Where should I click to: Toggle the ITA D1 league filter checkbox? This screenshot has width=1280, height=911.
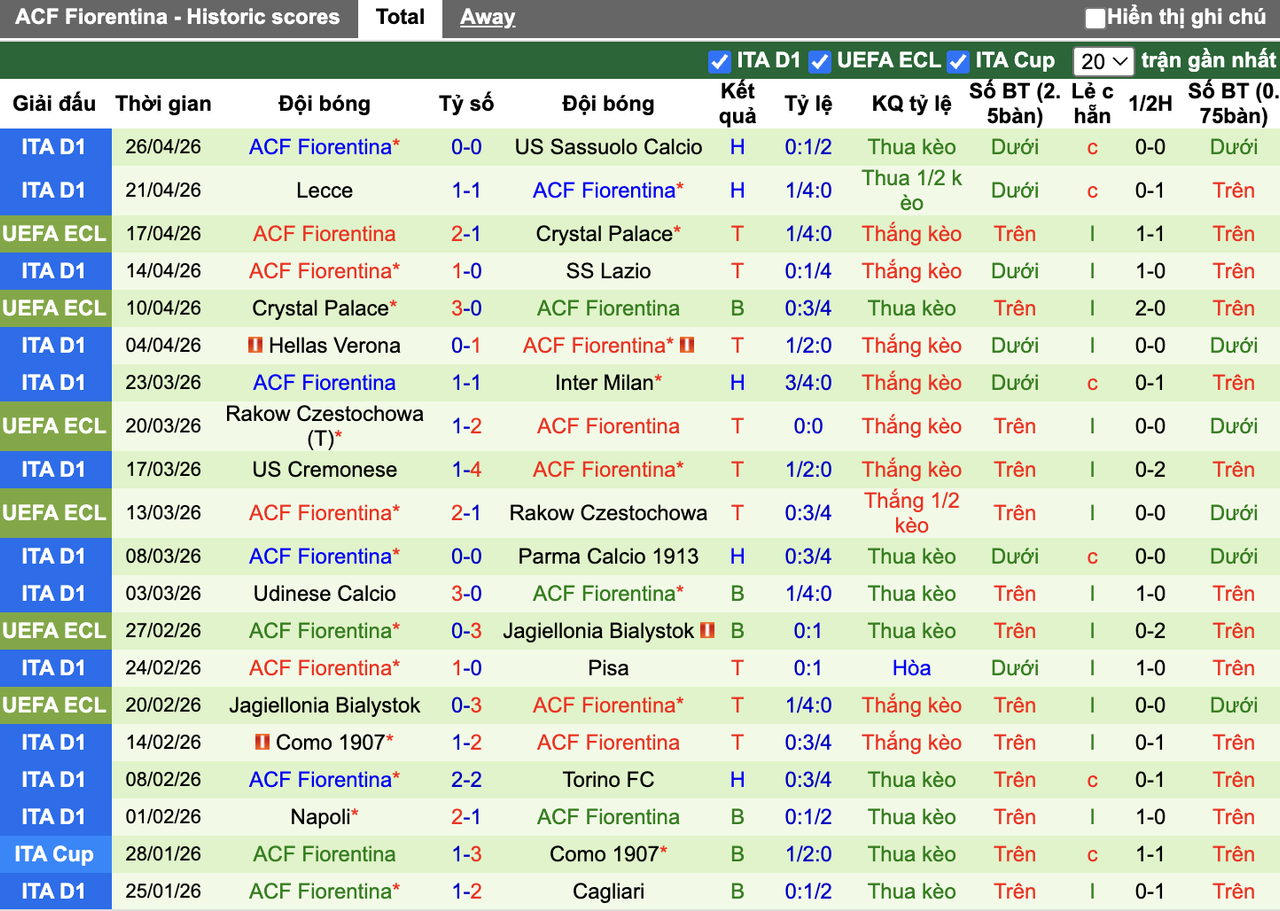[x=719, y=61]
